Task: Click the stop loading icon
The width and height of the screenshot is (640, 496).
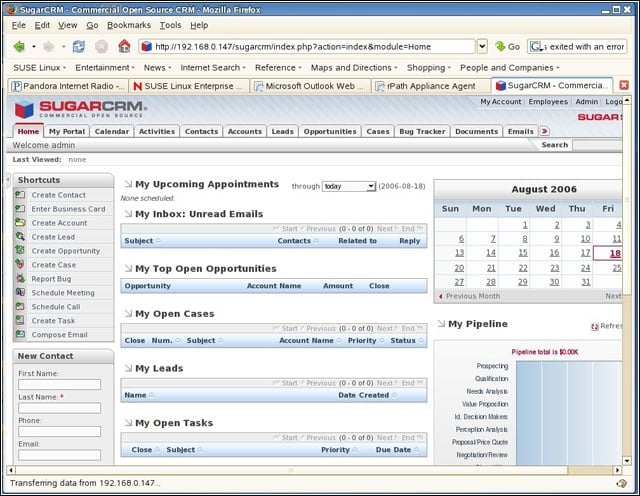Action: 101,47
